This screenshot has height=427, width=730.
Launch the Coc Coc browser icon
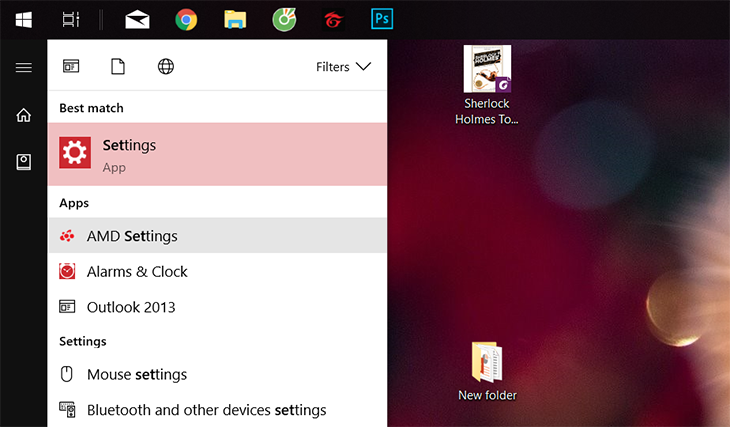tap(284, 20)
